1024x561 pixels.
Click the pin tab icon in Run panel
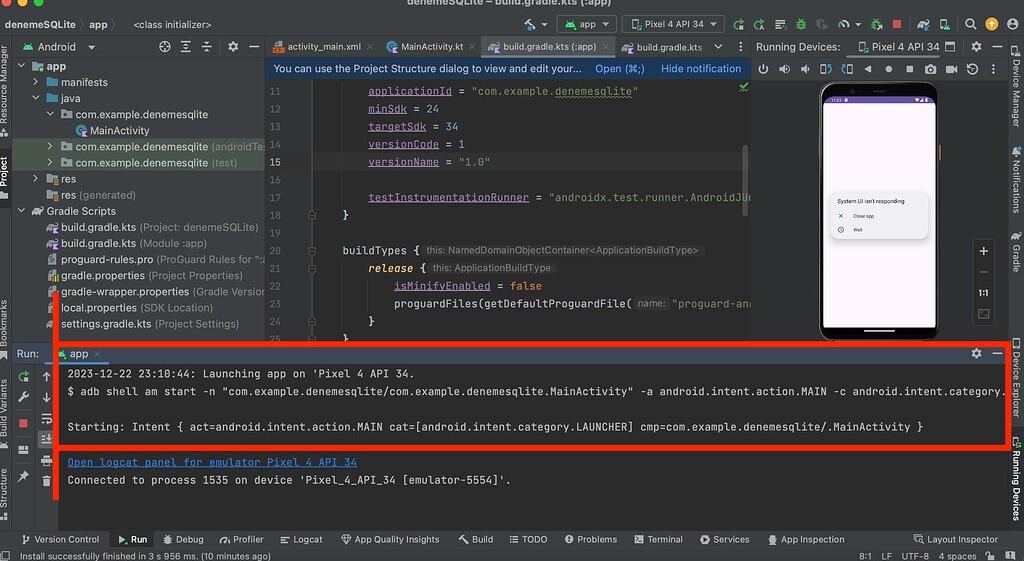[24, 477]
